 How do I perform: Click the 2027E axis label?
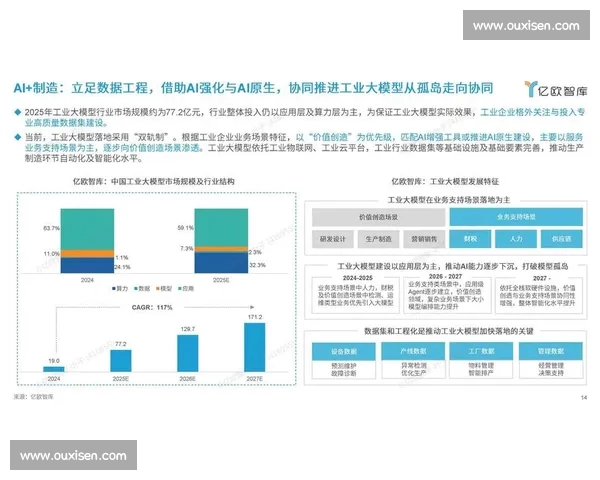(254, 379)
